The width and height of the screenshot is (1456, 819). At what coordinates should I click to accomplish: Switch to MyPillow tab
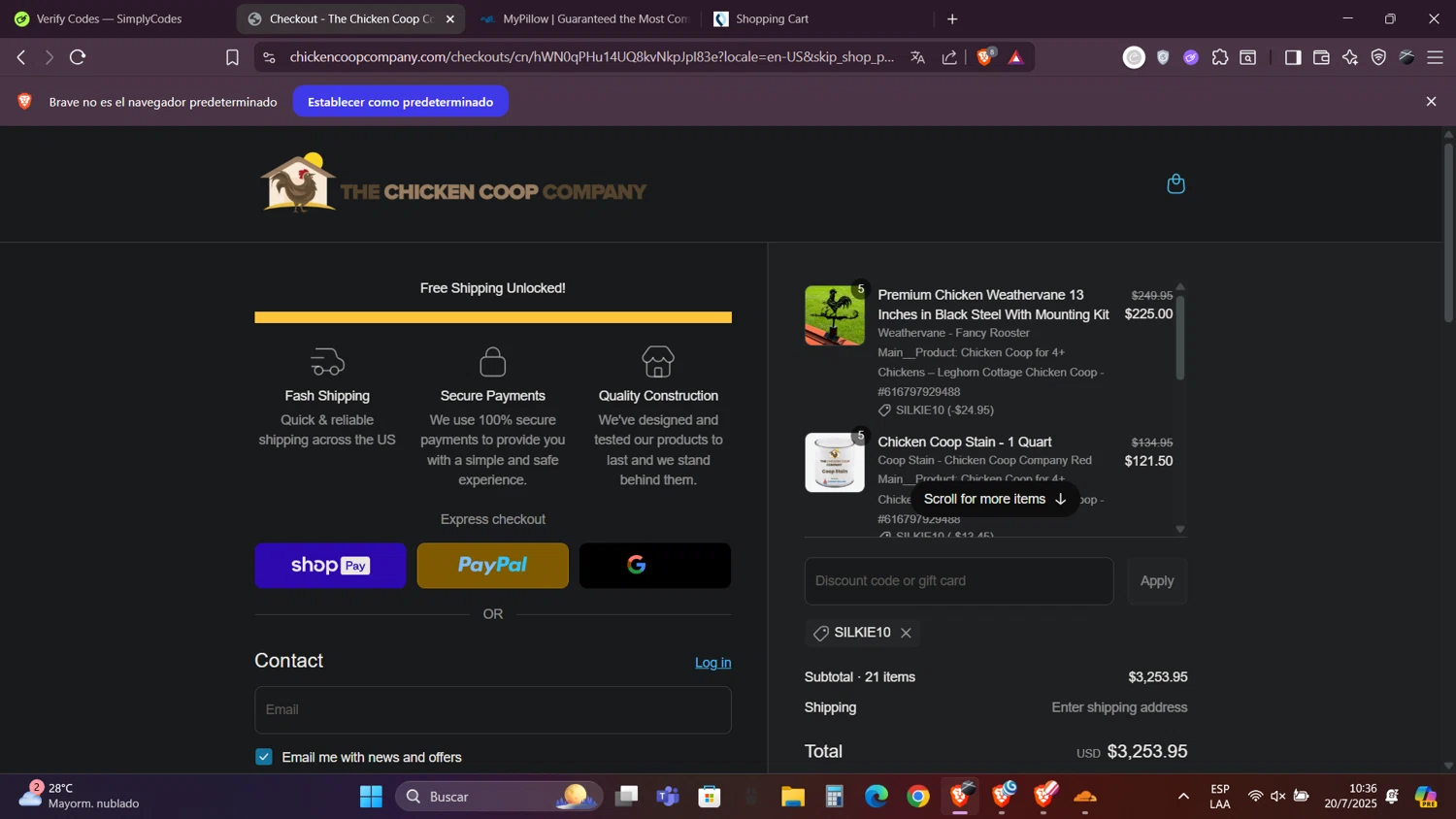pos(585,18)
